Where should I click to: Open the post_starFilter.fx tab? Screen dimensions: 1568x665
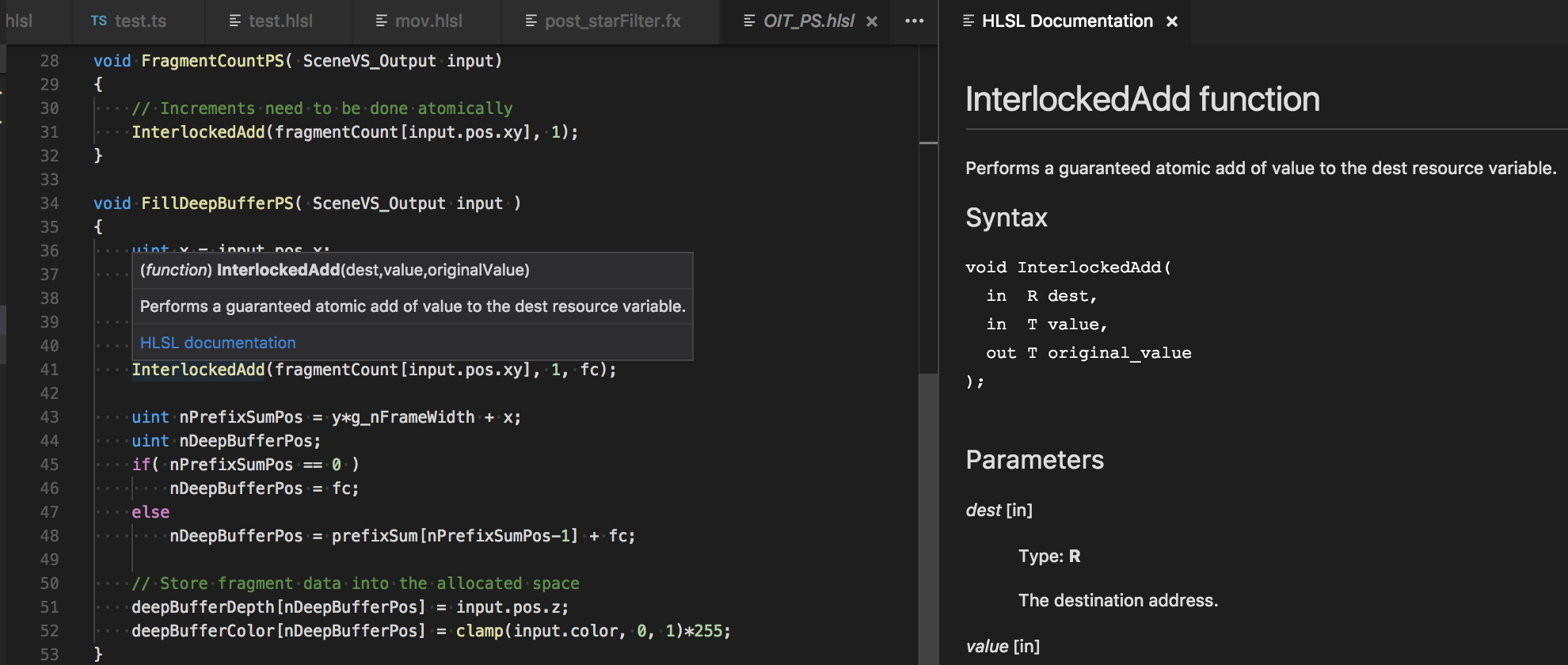611,21
